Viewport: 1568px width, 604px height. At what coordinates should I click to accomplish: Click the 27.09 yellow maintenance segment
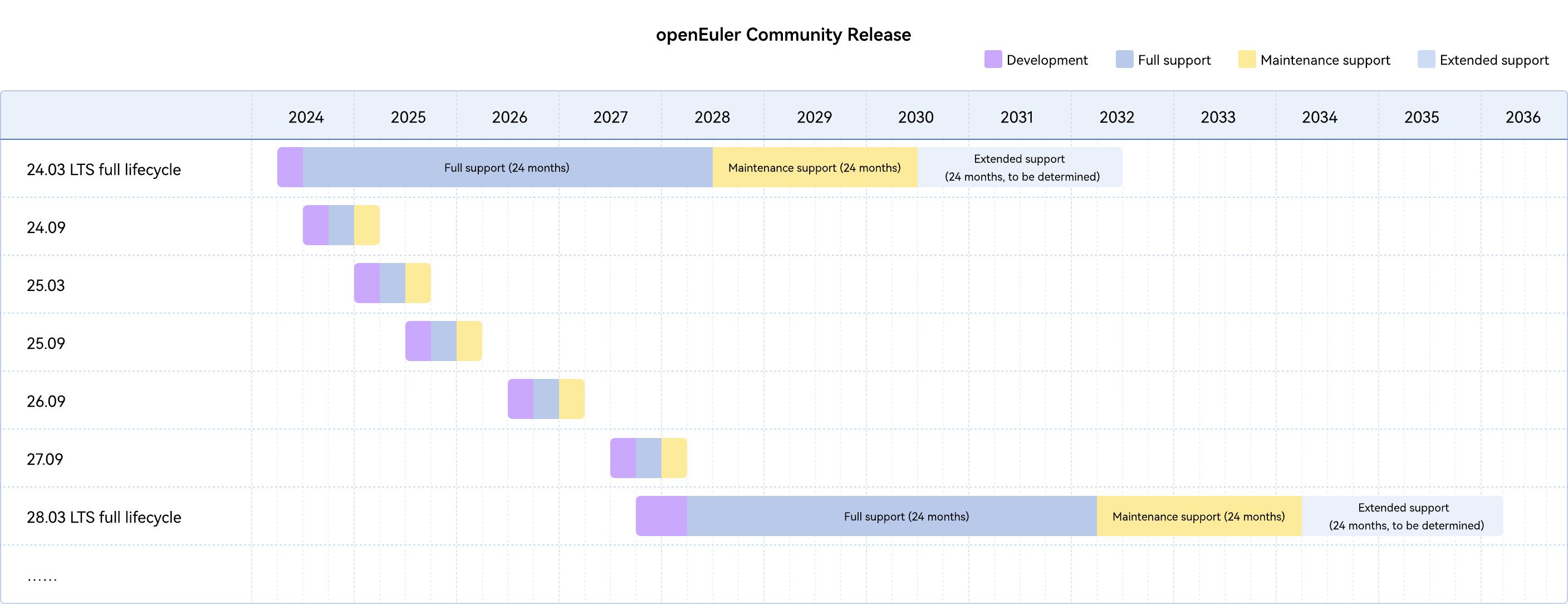pos(674,458)
